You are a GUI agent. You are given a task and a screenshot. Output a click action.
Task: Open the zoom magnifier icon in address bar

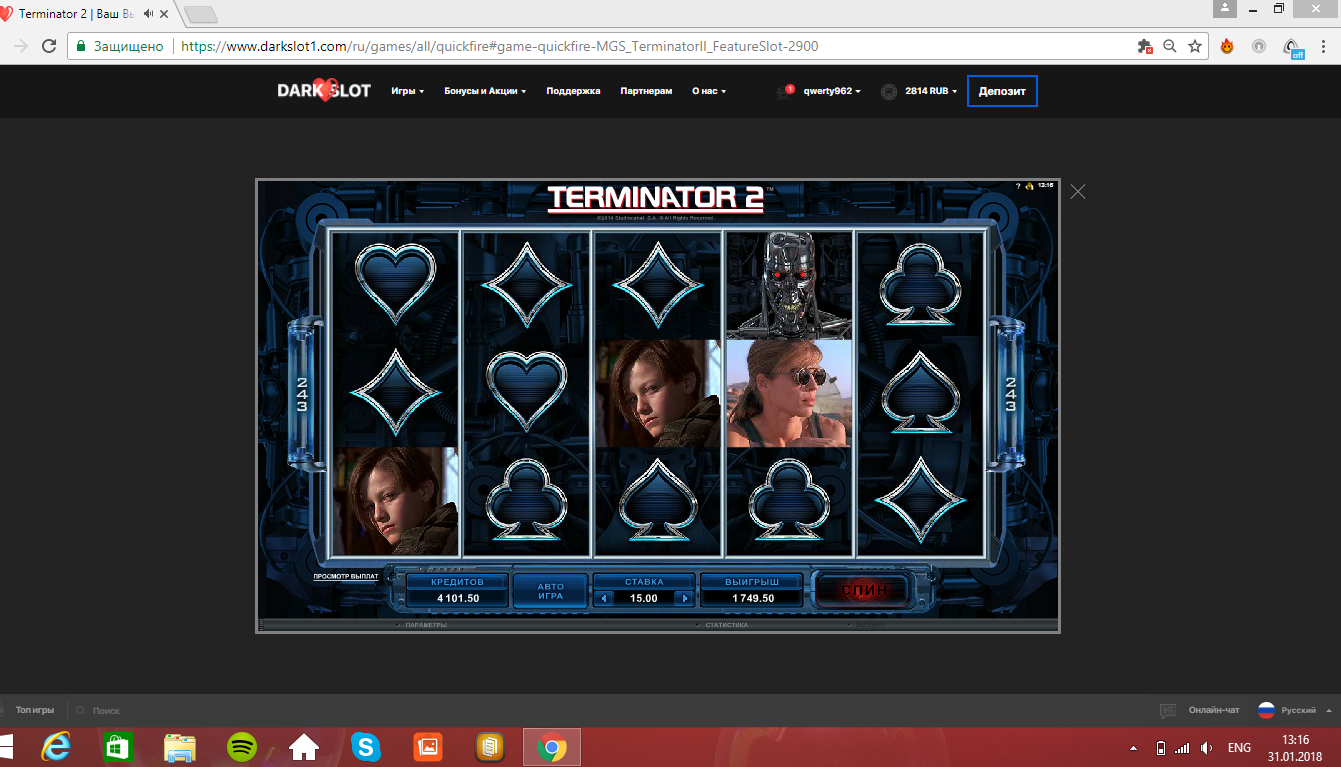(1170, 46)
